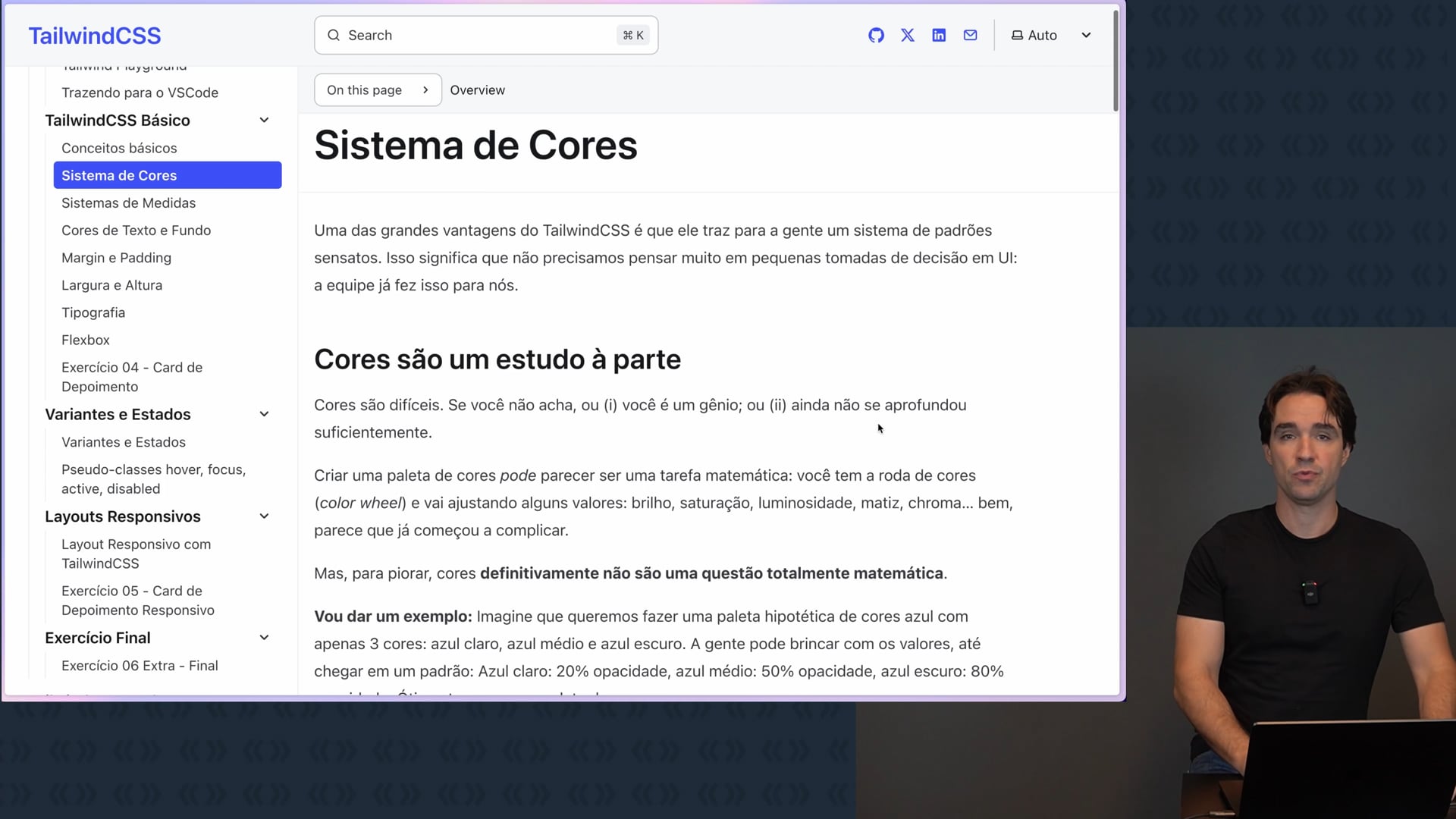The height and width of the screenshot is (819, 1456).
Task: Collapse the Variantes e Estados section
Action: point(264,414)
